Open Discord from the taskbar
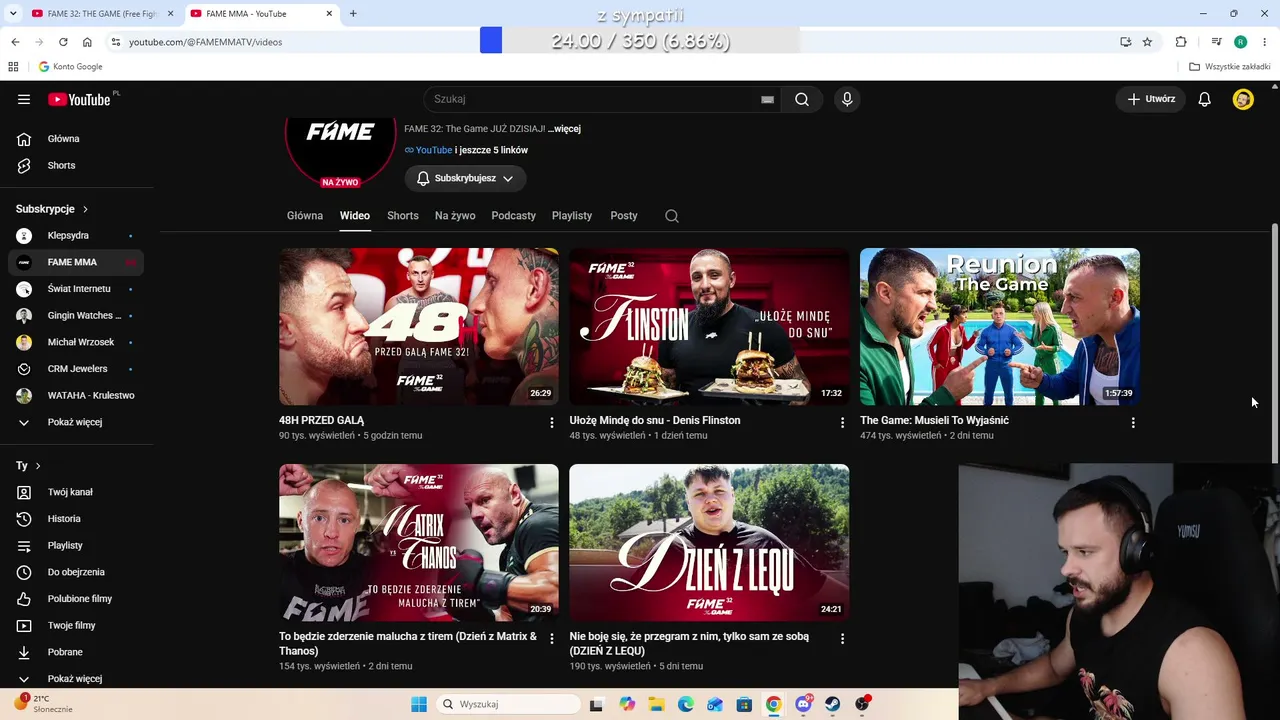Viewport: 1280px width, 720px height. click(803, 704)
